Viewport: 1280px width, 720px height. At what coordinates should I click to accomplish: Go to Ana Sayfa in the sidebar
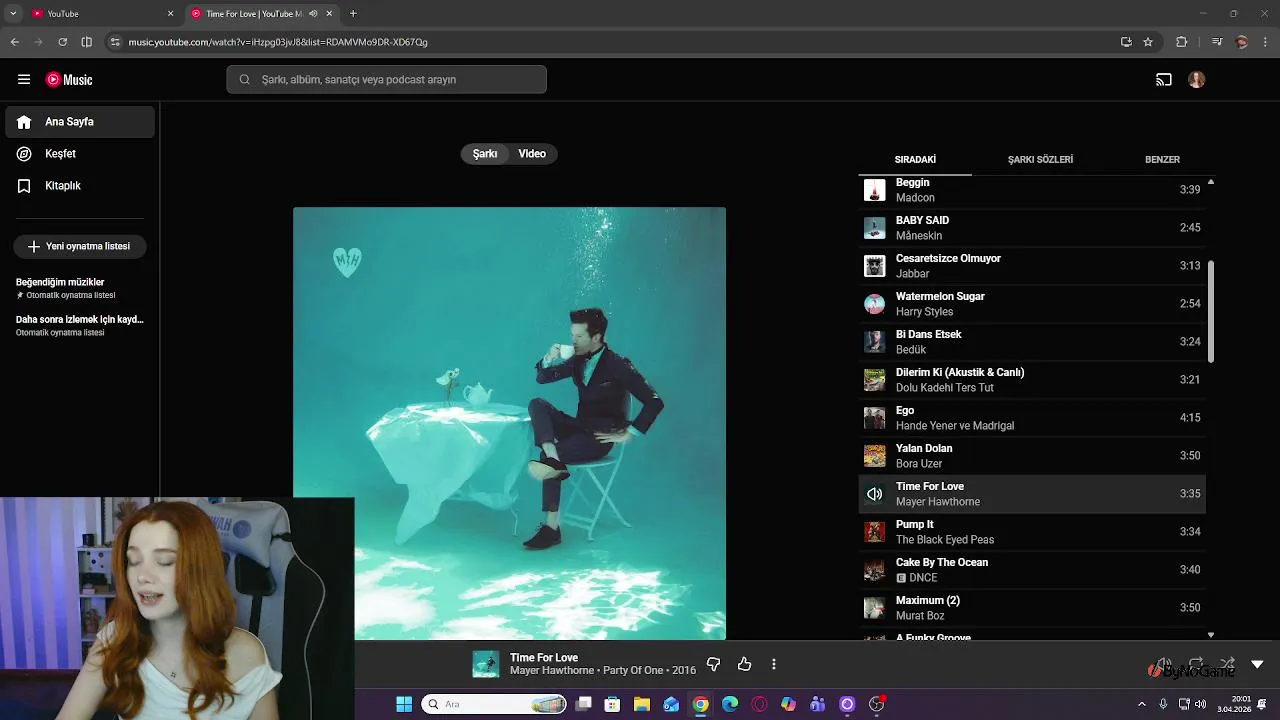point(80,122)
